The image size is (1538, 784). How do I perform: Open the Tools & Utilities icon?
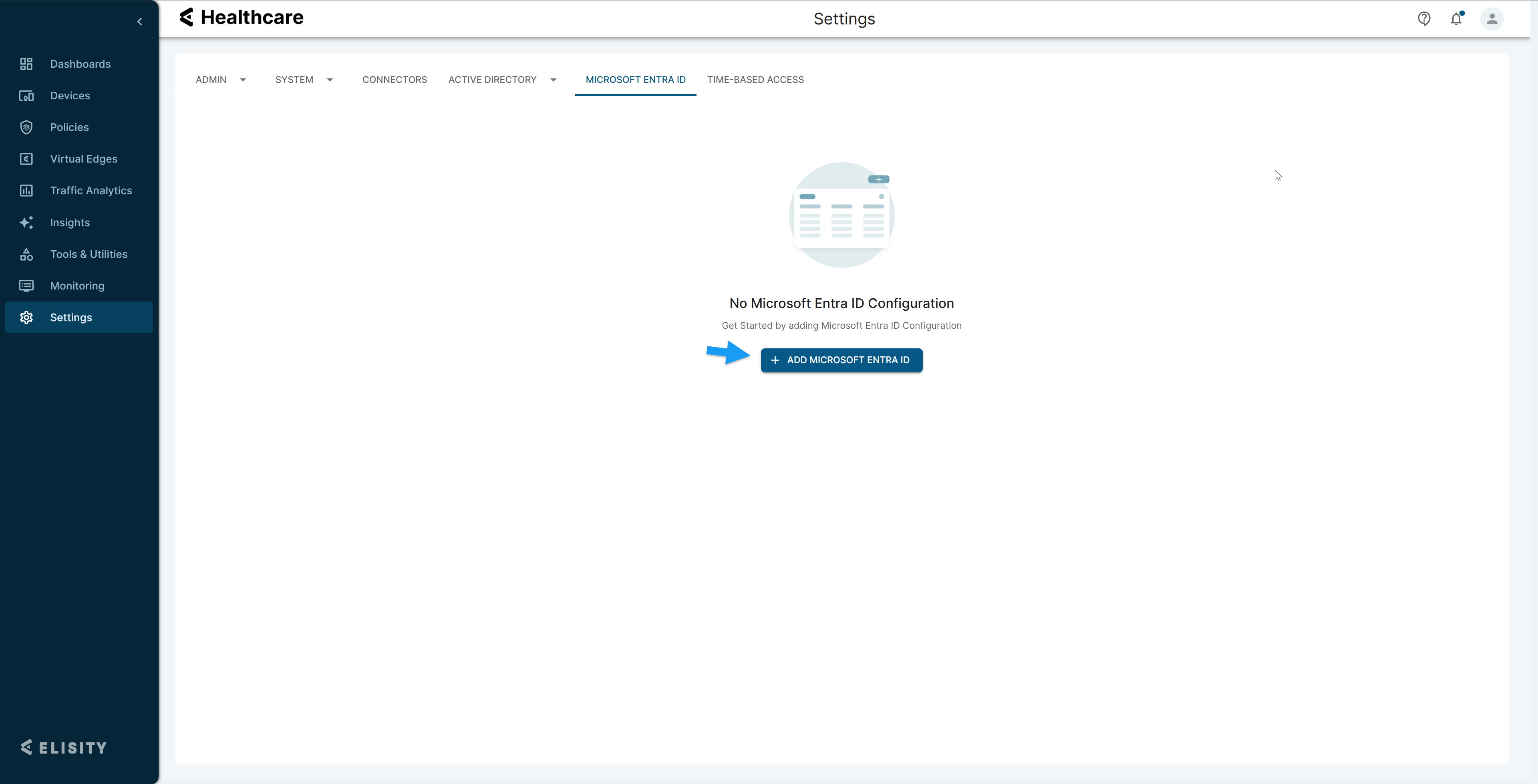[x=26, y=254]
